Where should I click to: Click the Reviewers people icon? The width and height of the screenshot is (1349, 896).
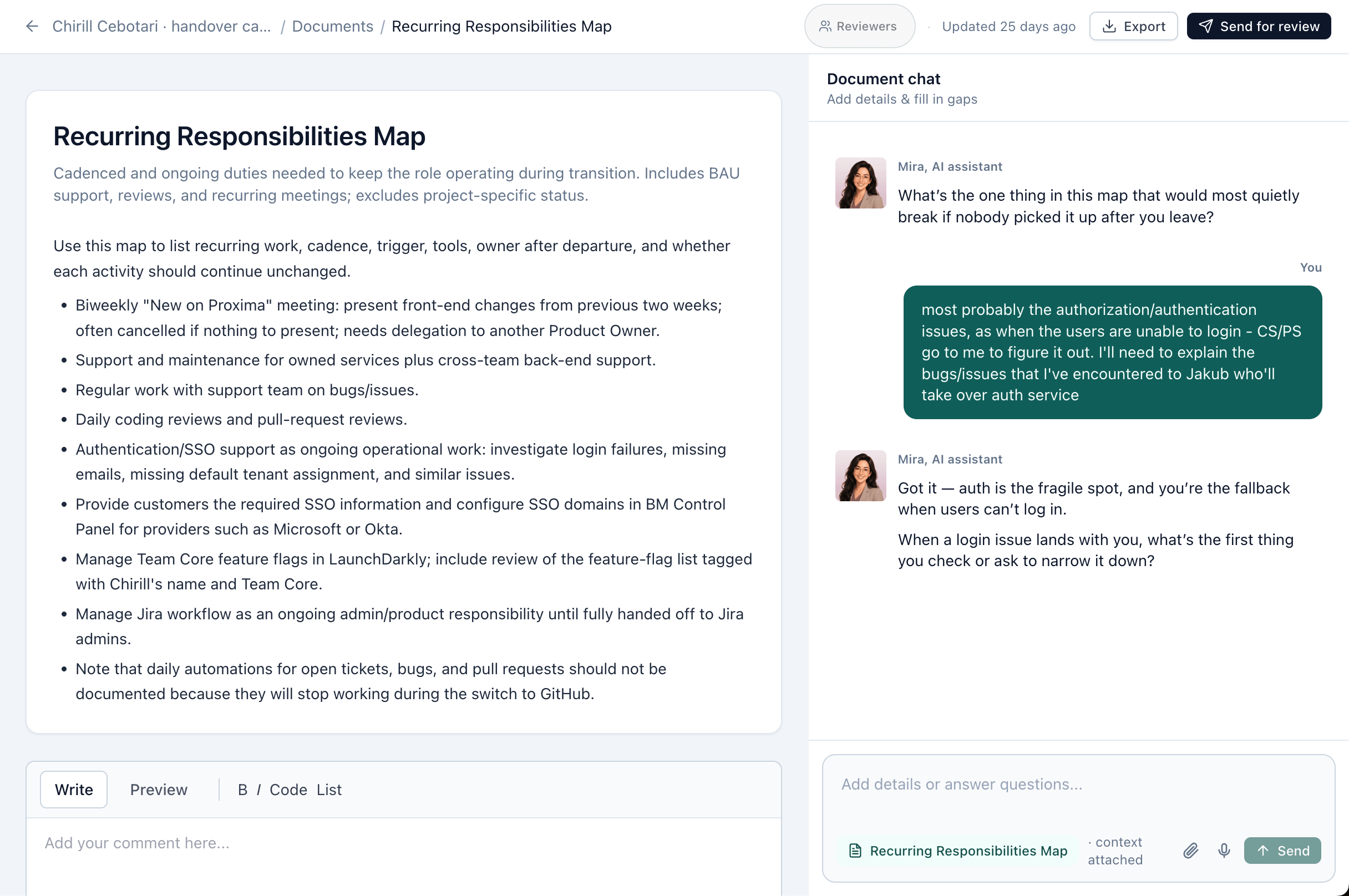pyautogui.click(x=825, y=26)
